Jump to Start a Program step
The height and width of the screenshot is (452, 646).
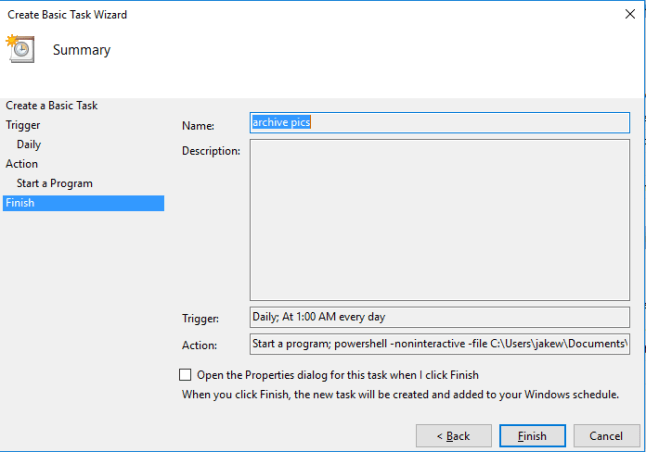[55, 183]
